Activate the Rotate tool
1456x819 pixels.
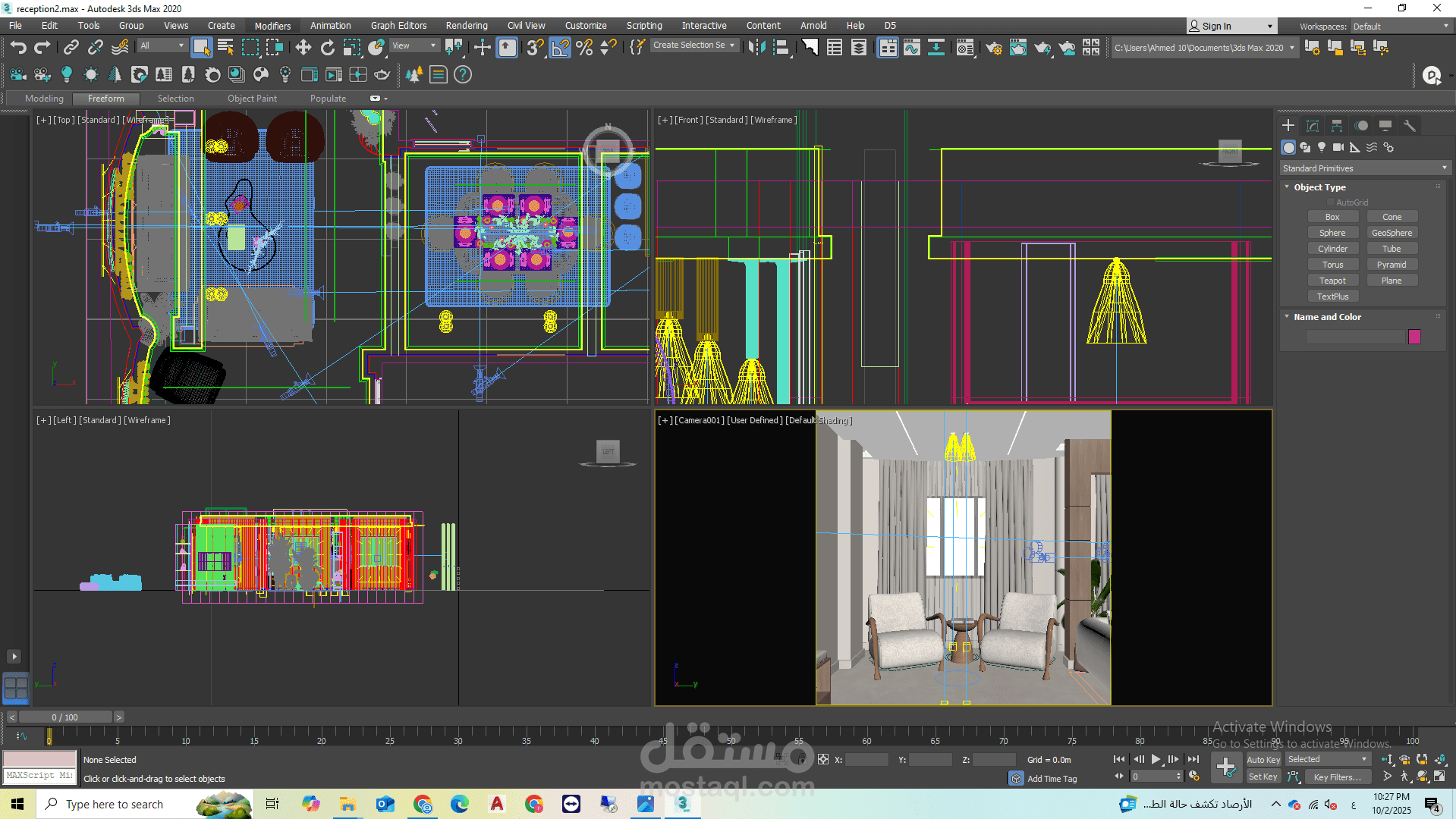328,48
